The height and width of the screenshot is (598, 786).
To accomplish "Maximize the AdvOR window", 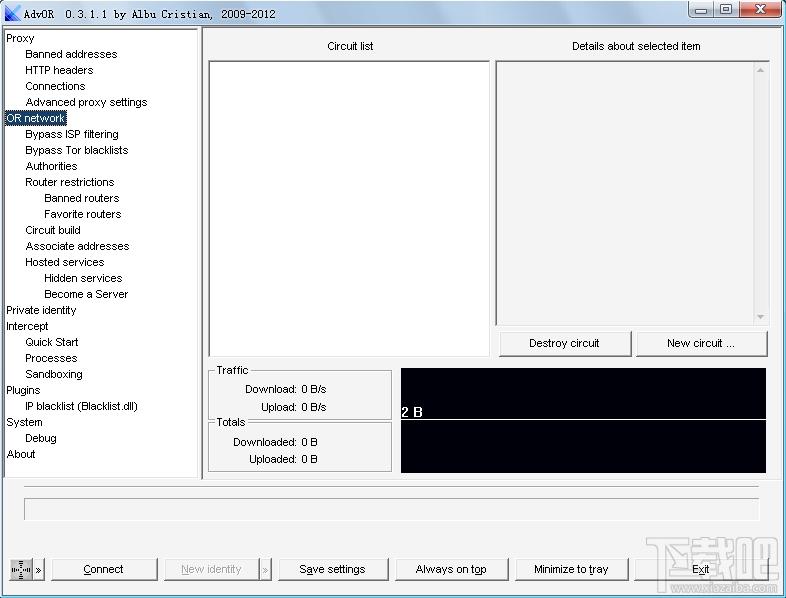I will click(x=725, y=10).
